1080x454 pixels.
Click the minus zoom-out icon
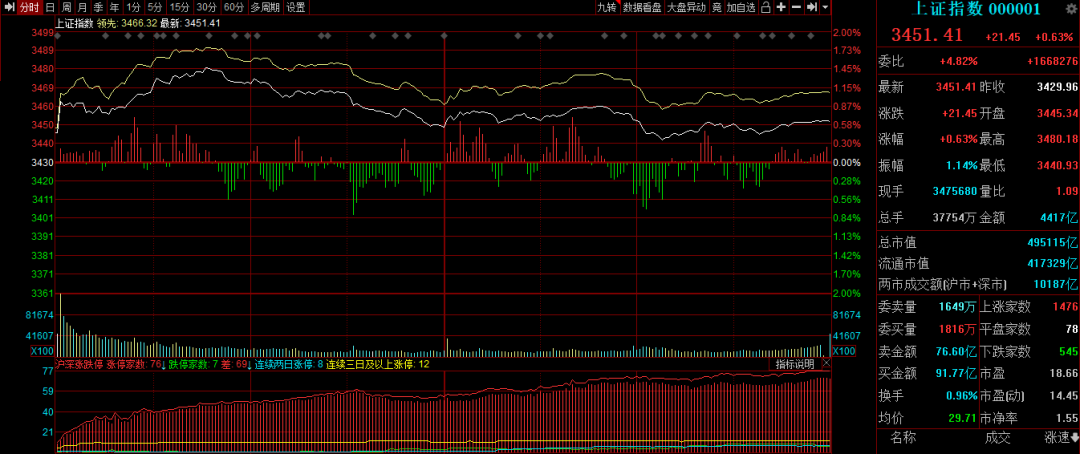796,8
